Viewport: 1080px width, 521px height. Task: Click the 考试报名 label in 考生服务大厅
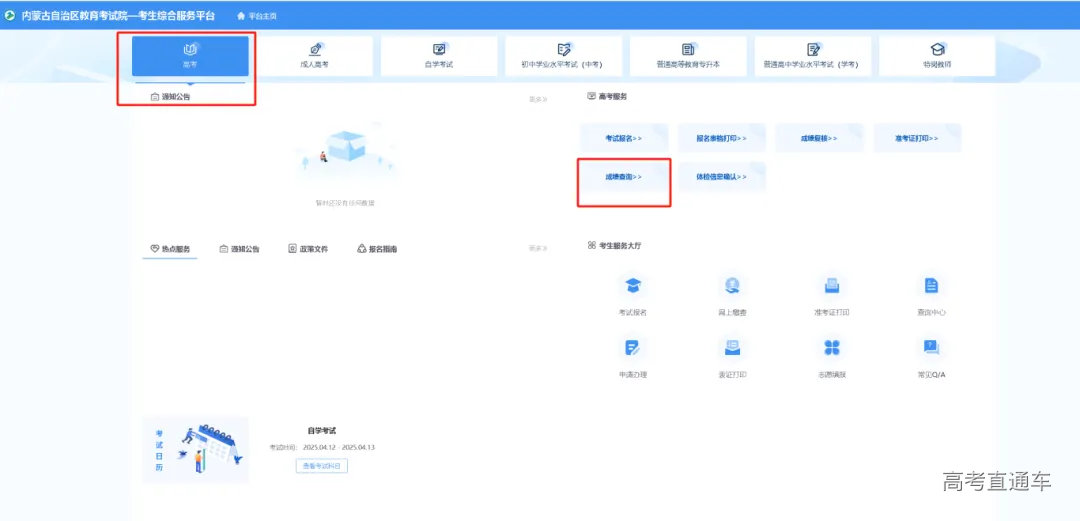pyautogui.click(x=632, y=312)
